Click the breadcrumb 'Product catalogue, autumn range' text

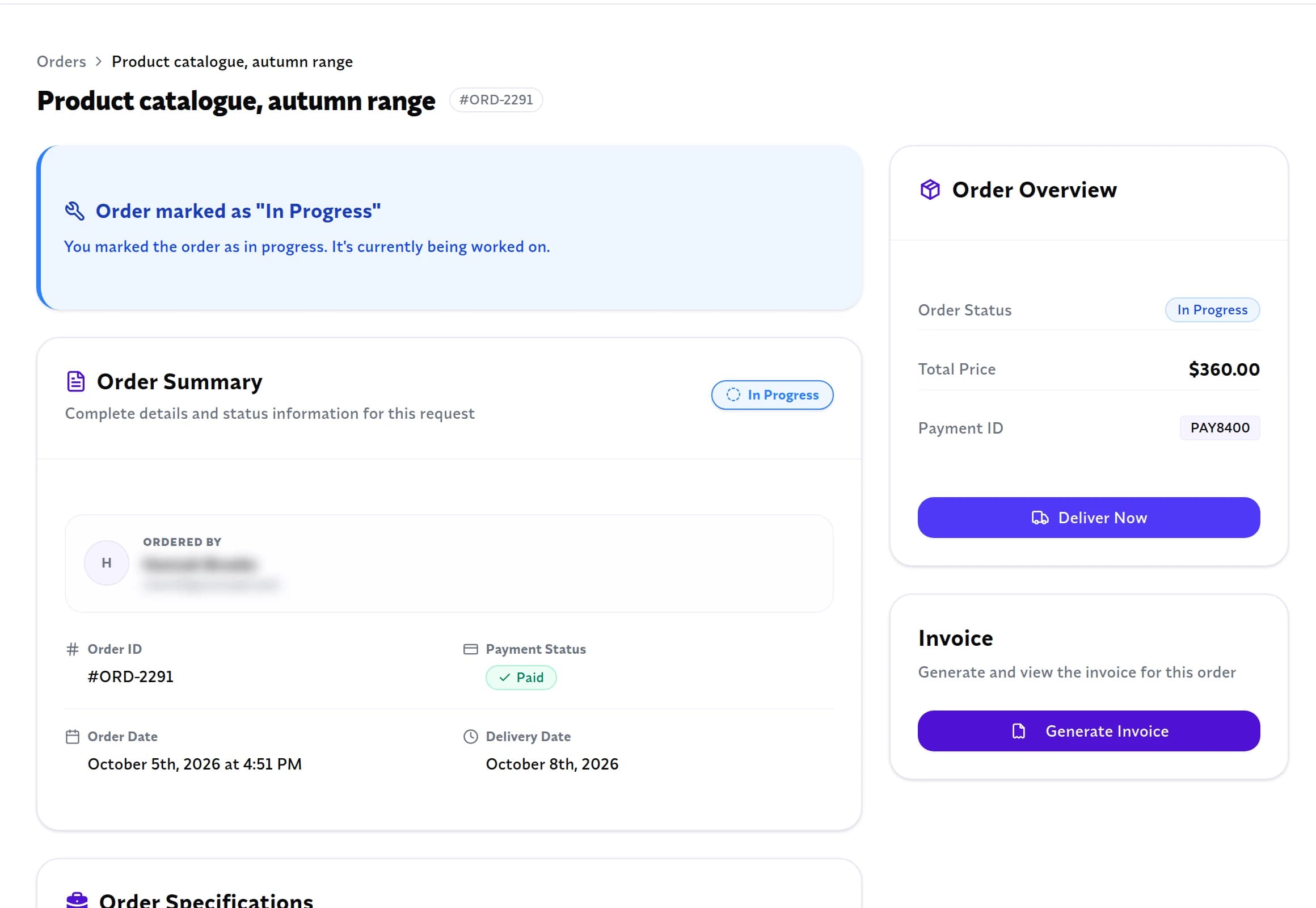232,61
